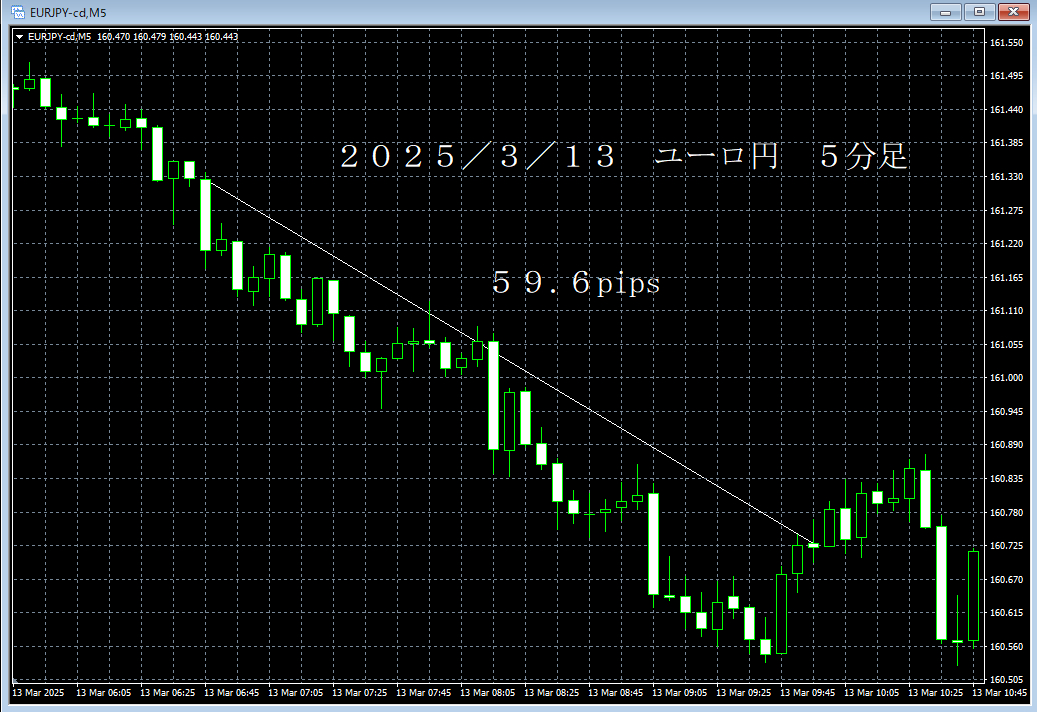1037x712 pixels.
Task: Click time label '13 Mar 09:05' on axis
Action: tap(679, 693)
